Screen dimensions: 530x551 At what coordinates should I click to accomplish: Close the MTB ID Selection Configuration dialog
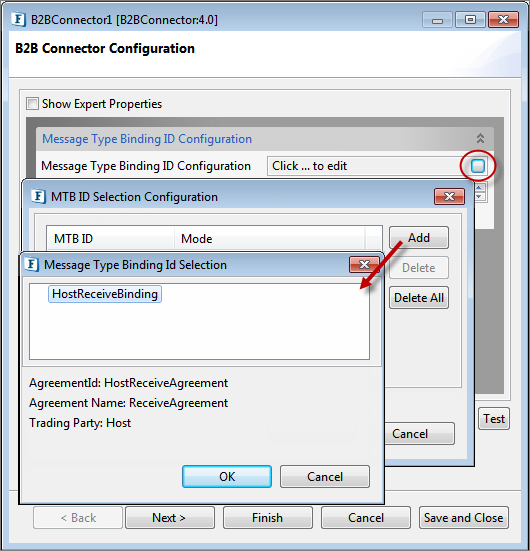tap(450, 196)
